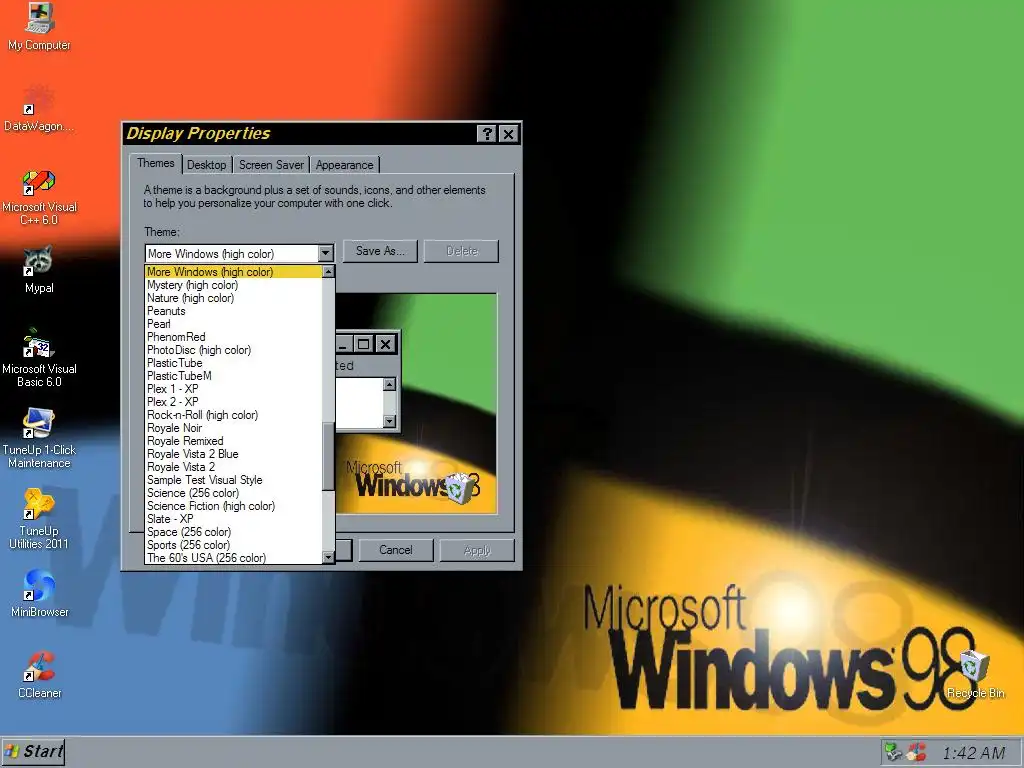The height and width of the screenshot is (768, 1024).
Task: Click the disabled Delete button
Action: click(461, 251)
